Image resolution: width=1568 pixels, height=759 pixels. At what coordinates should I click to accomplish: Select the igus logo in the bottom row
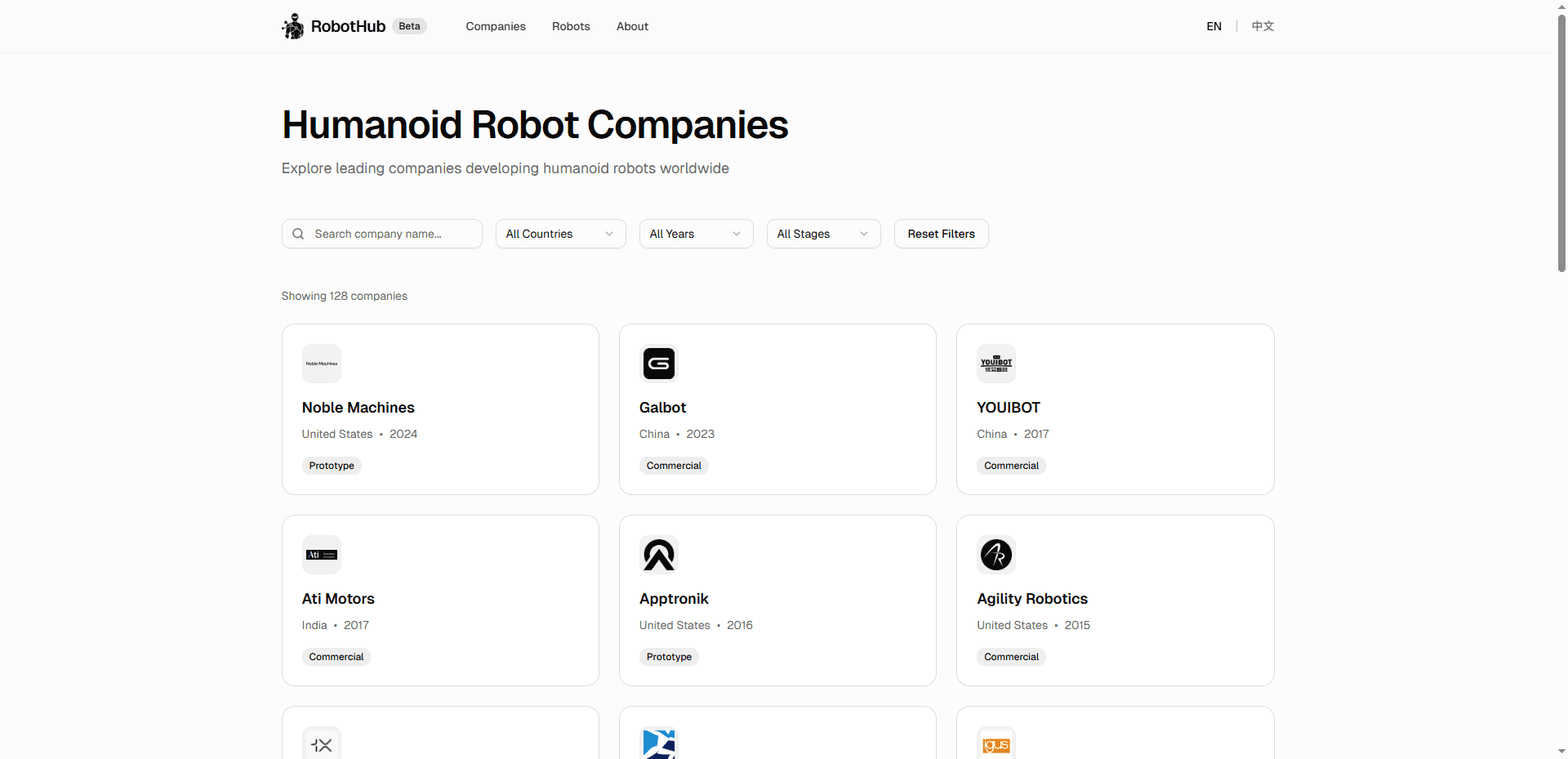click(996, 744)
